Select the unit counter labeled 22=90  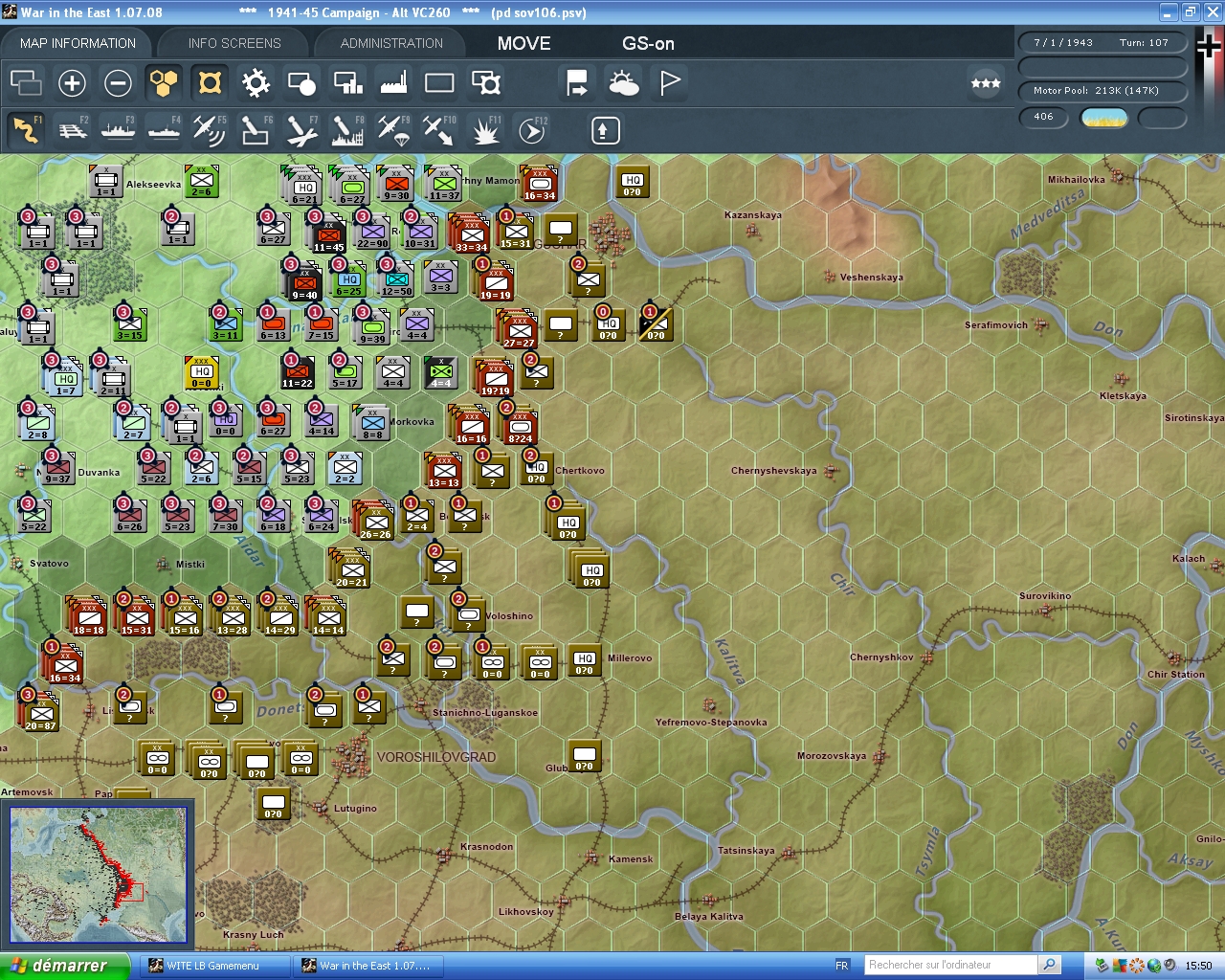372,231
